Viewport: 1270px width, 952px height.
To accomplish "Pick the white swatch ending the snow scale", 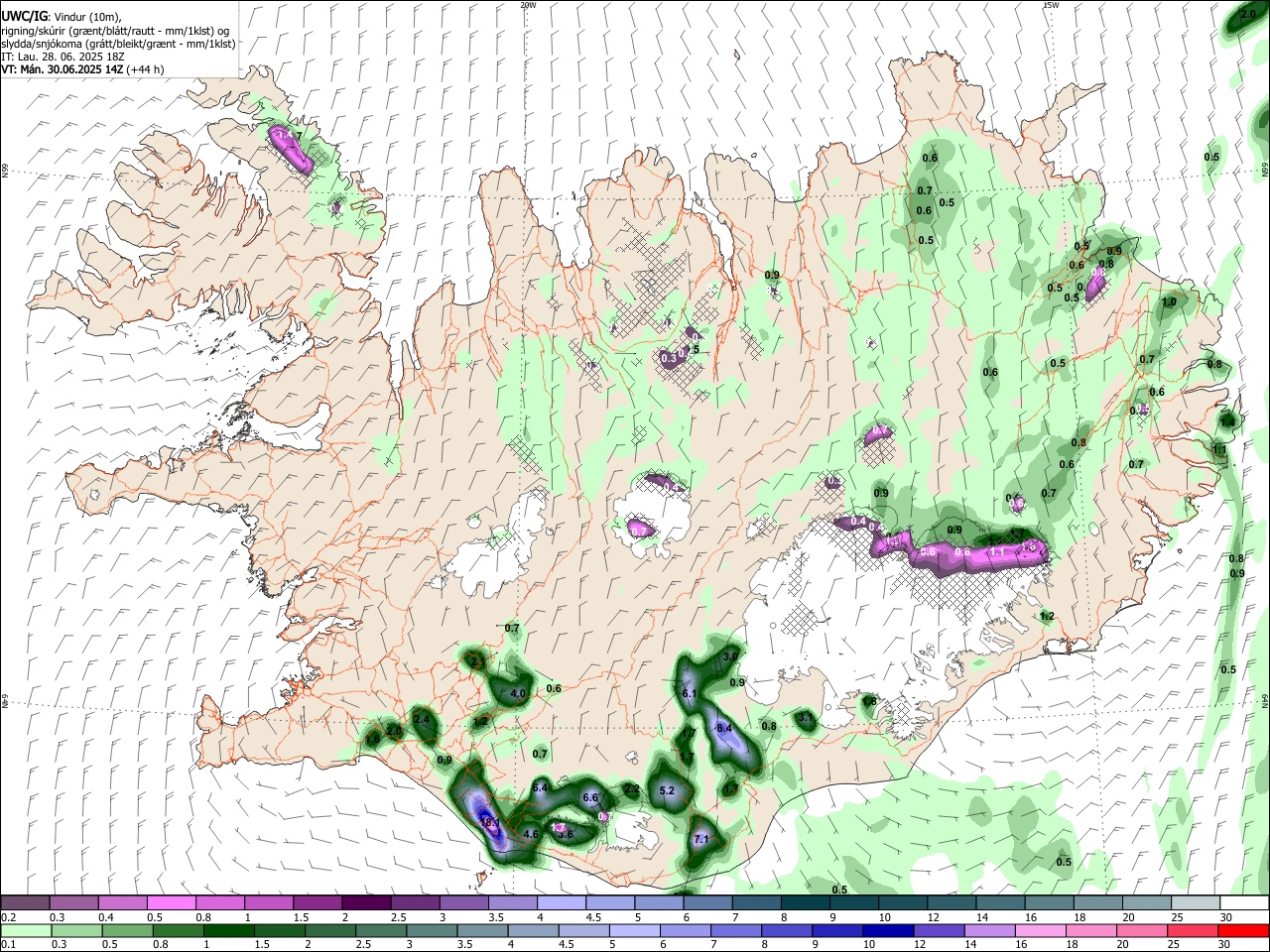I will (1244, 903).
